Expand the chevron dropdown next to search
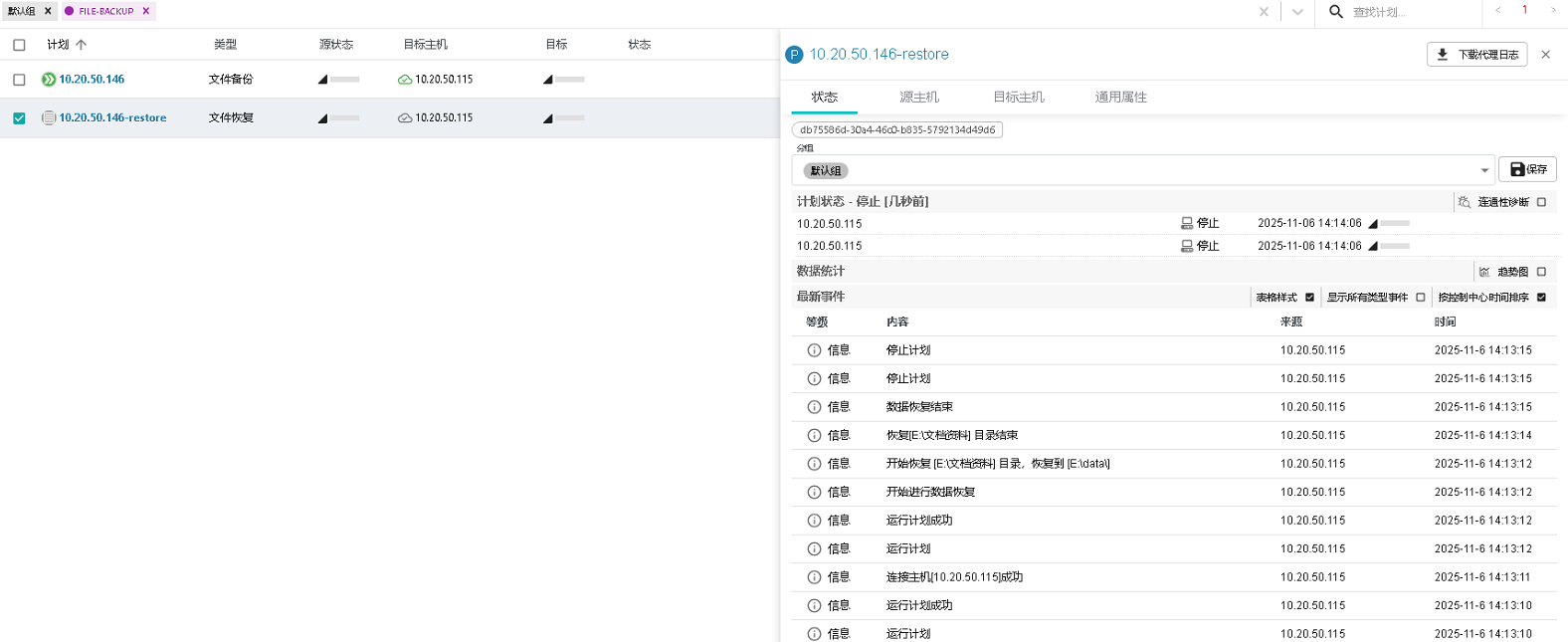Viewport: 1568px width, 642px height. pos(1297,12)
